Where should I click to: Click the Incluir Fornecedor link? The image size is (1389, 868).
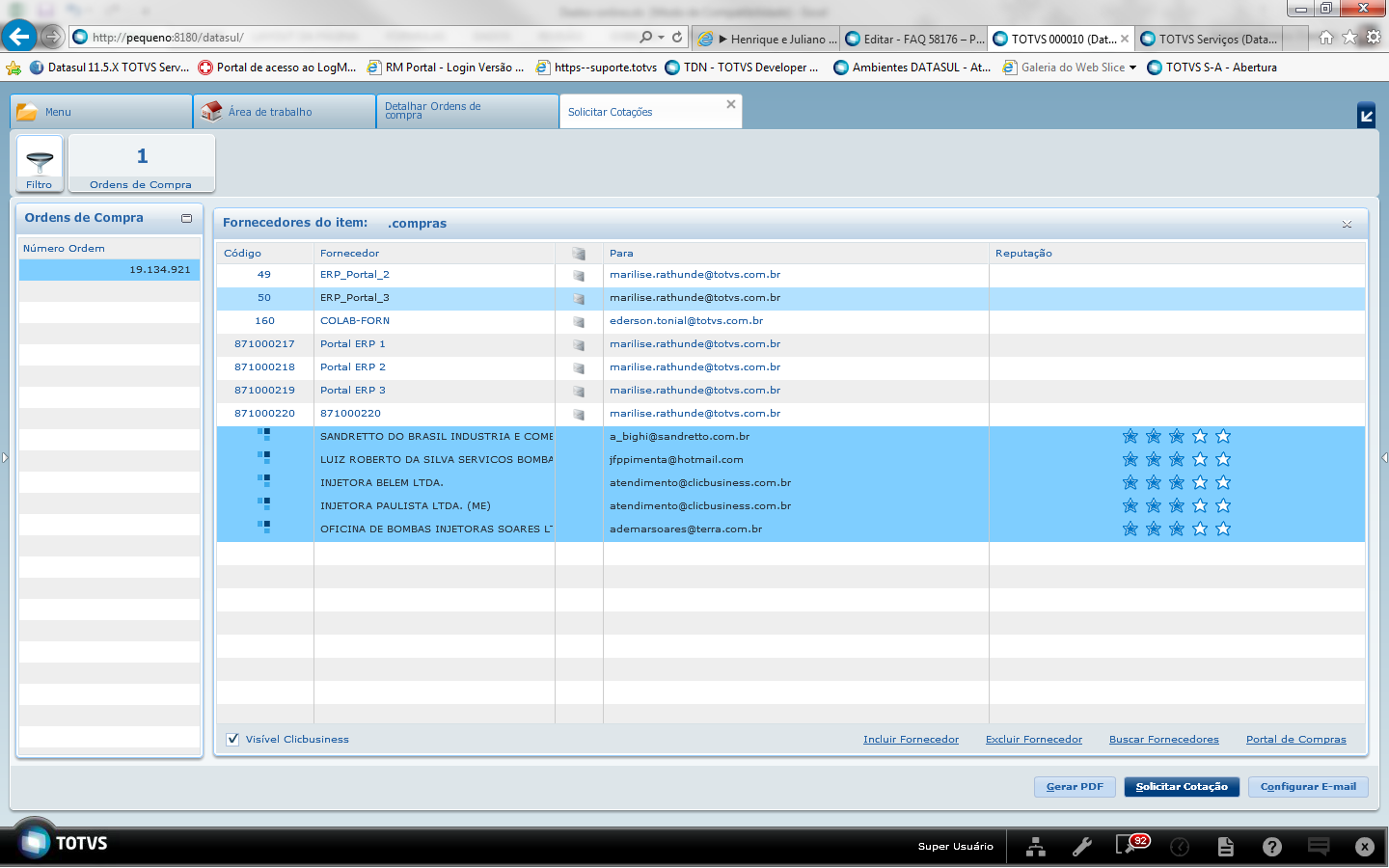911,740
